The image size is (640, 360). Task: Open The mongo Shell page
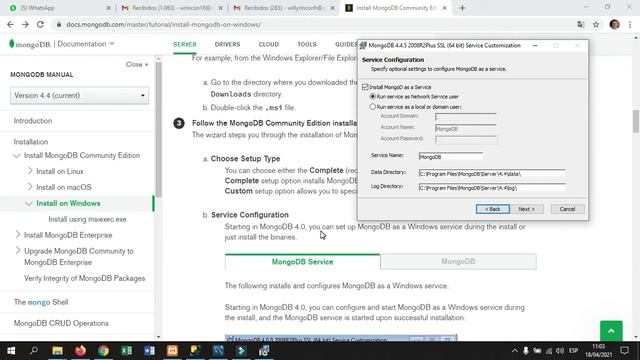[x=41, y=302]
